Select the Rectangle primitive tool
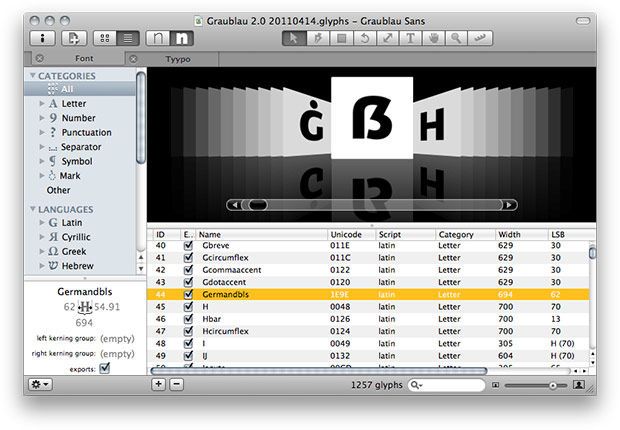The height and width of the screenshot is (430, 620). tap(341, 38)
